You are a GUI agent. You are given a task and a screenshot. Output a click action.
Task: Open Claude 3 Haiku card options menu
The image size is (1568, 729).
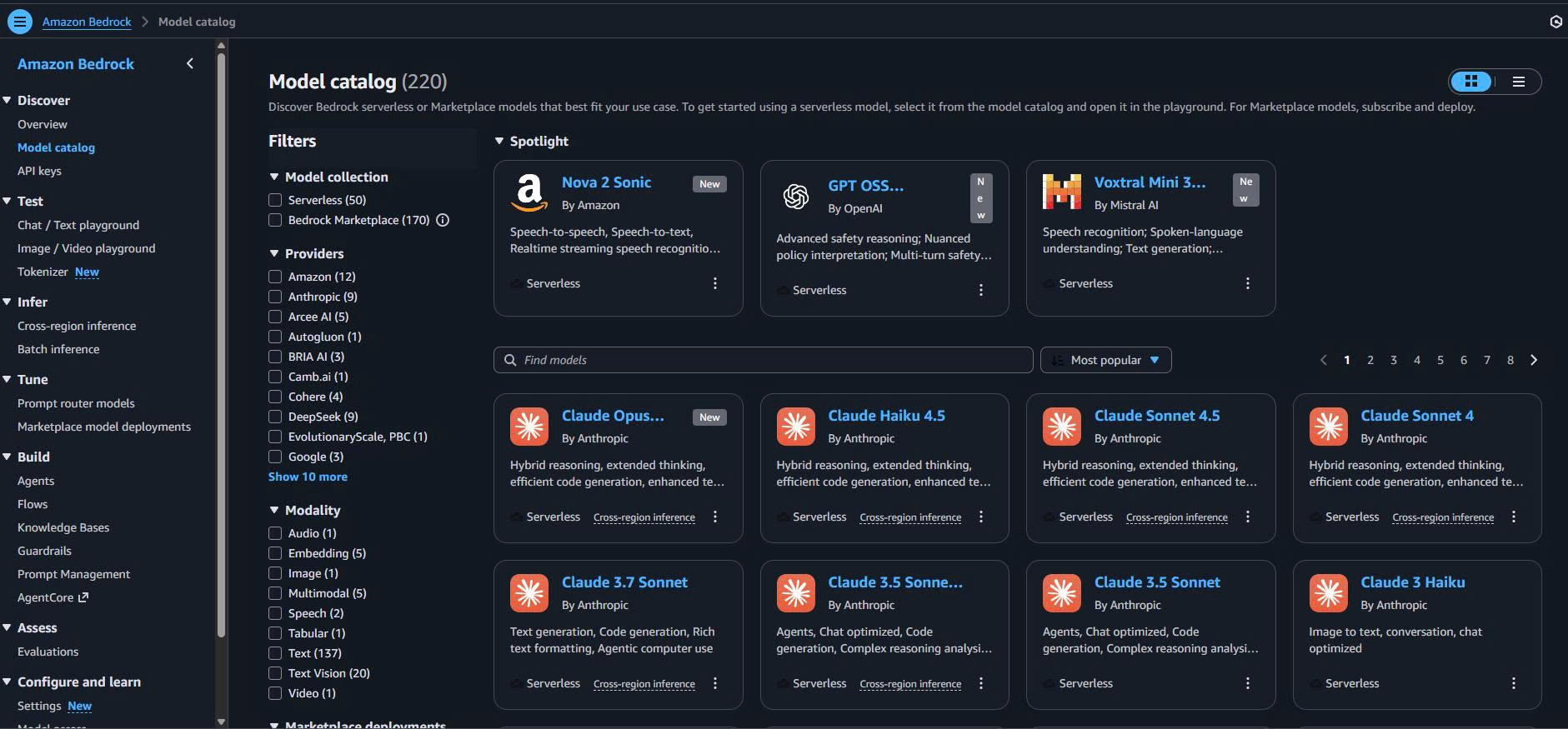[1513, 683]
